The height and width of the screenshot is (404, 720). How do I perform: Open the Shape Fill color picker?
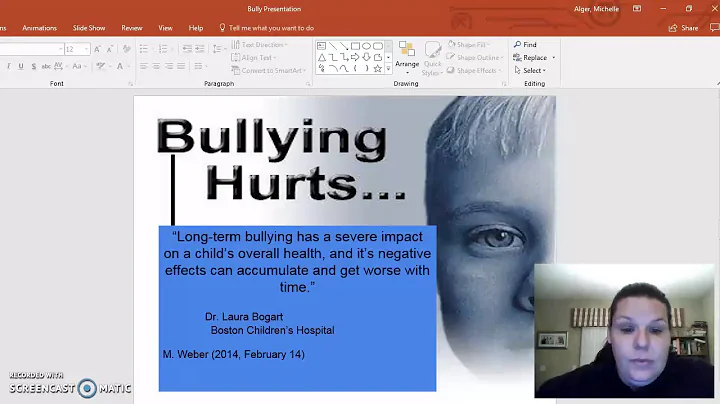click(x=469, y=45)
